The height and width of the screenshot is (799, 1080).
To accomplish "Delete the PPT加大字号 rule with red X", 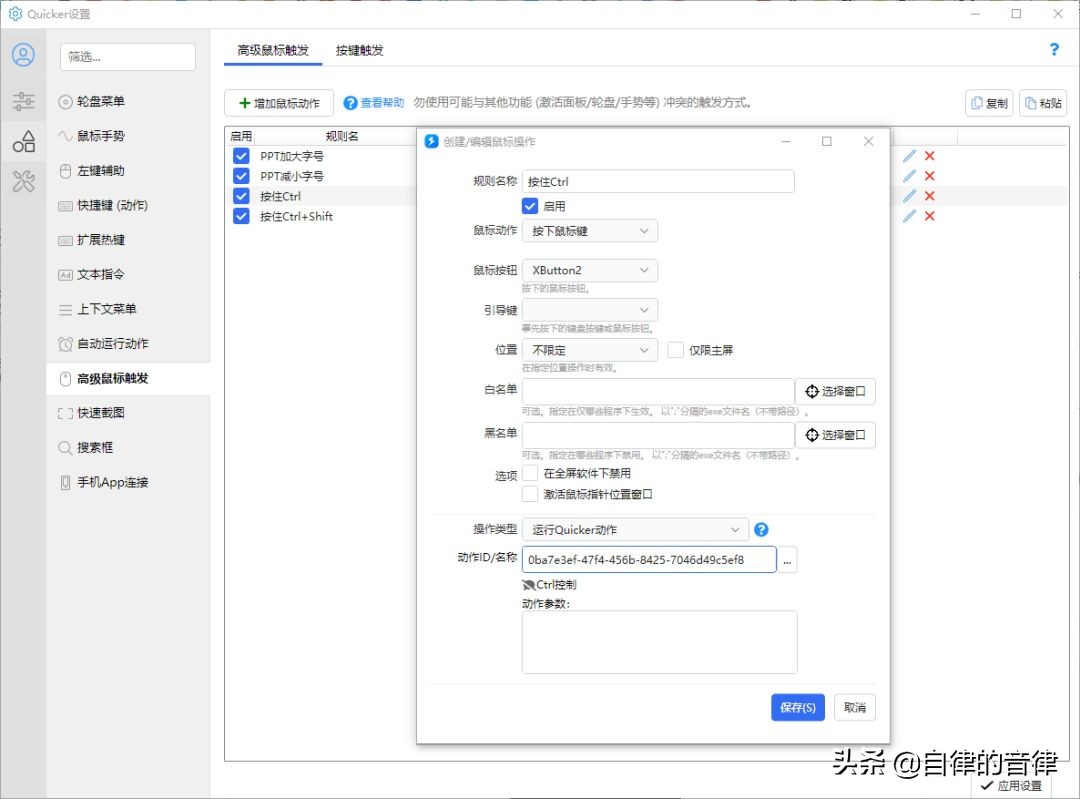I will [x=929, y=156].
